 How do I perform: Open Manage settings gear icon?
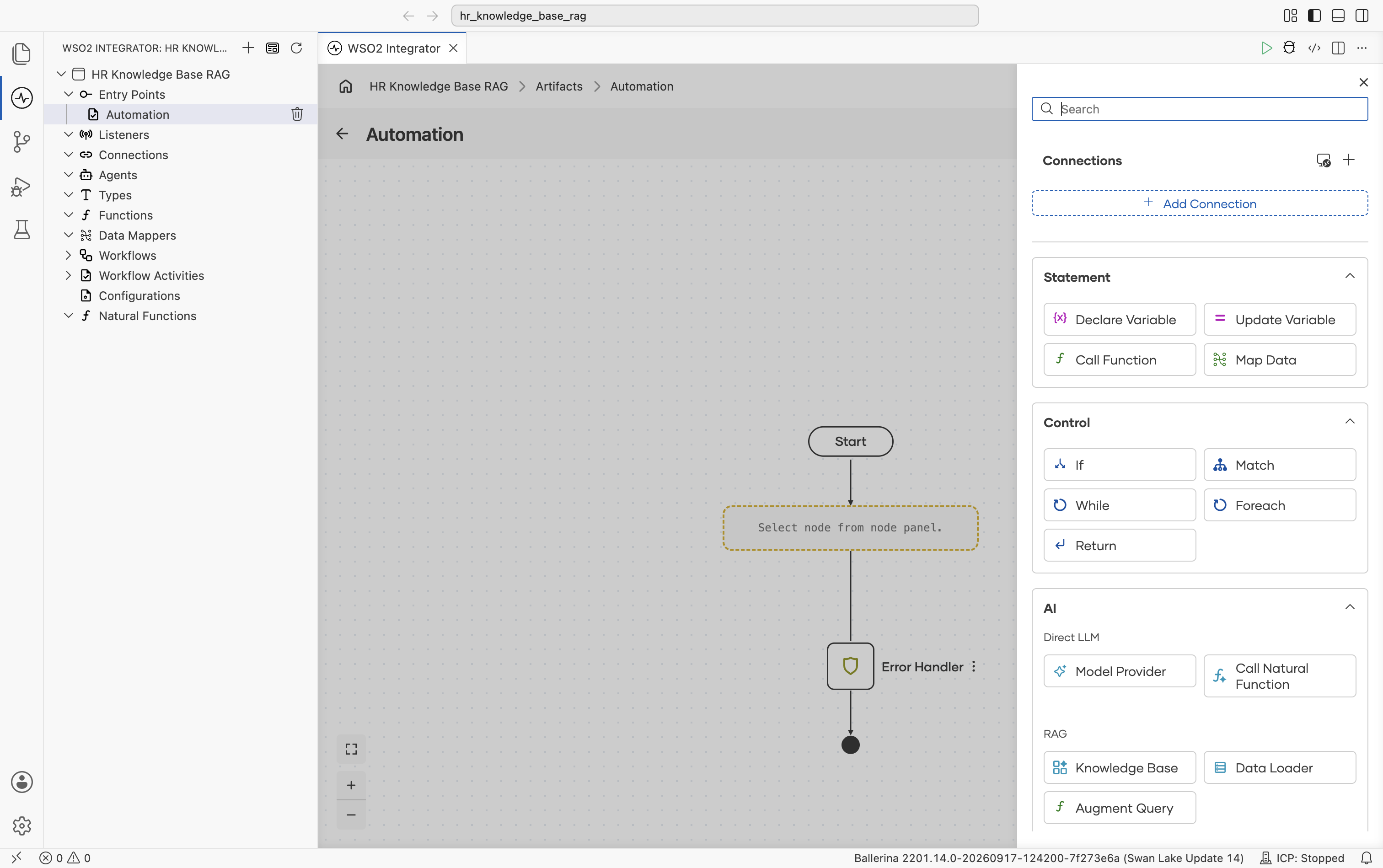point(21,825)
